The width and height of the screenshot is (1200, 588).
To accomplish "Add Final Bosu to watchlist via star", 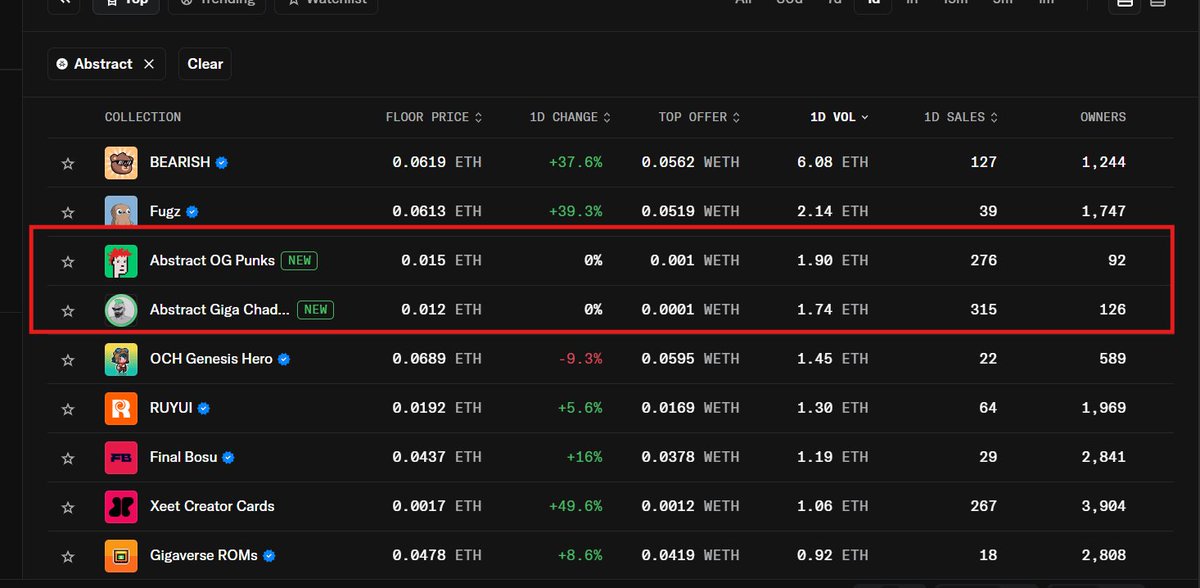I will [x=68, y=457].
